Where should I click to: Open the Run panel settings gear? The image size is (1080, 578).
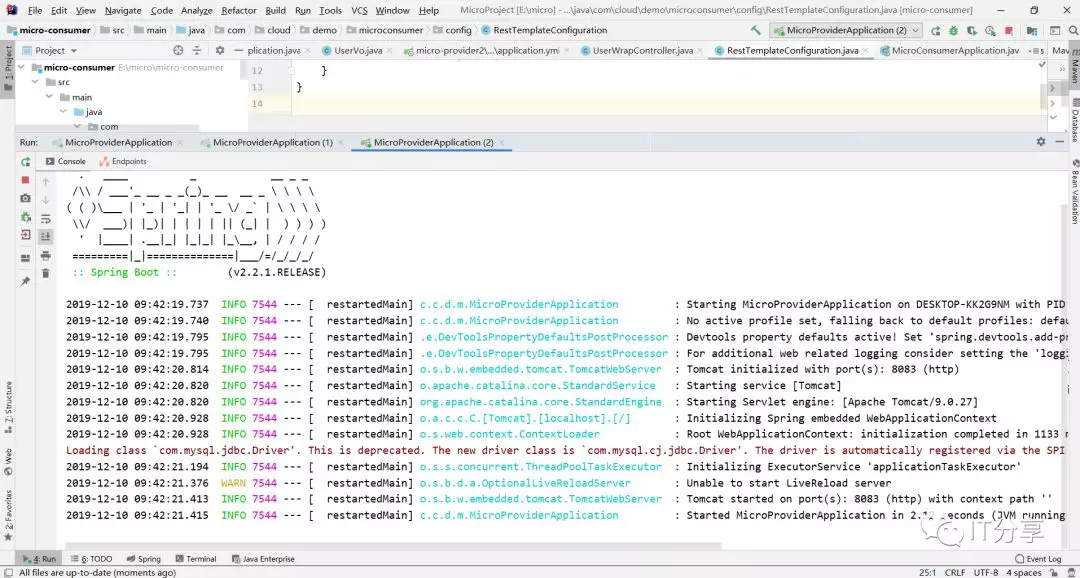(x=1041, y=141)
